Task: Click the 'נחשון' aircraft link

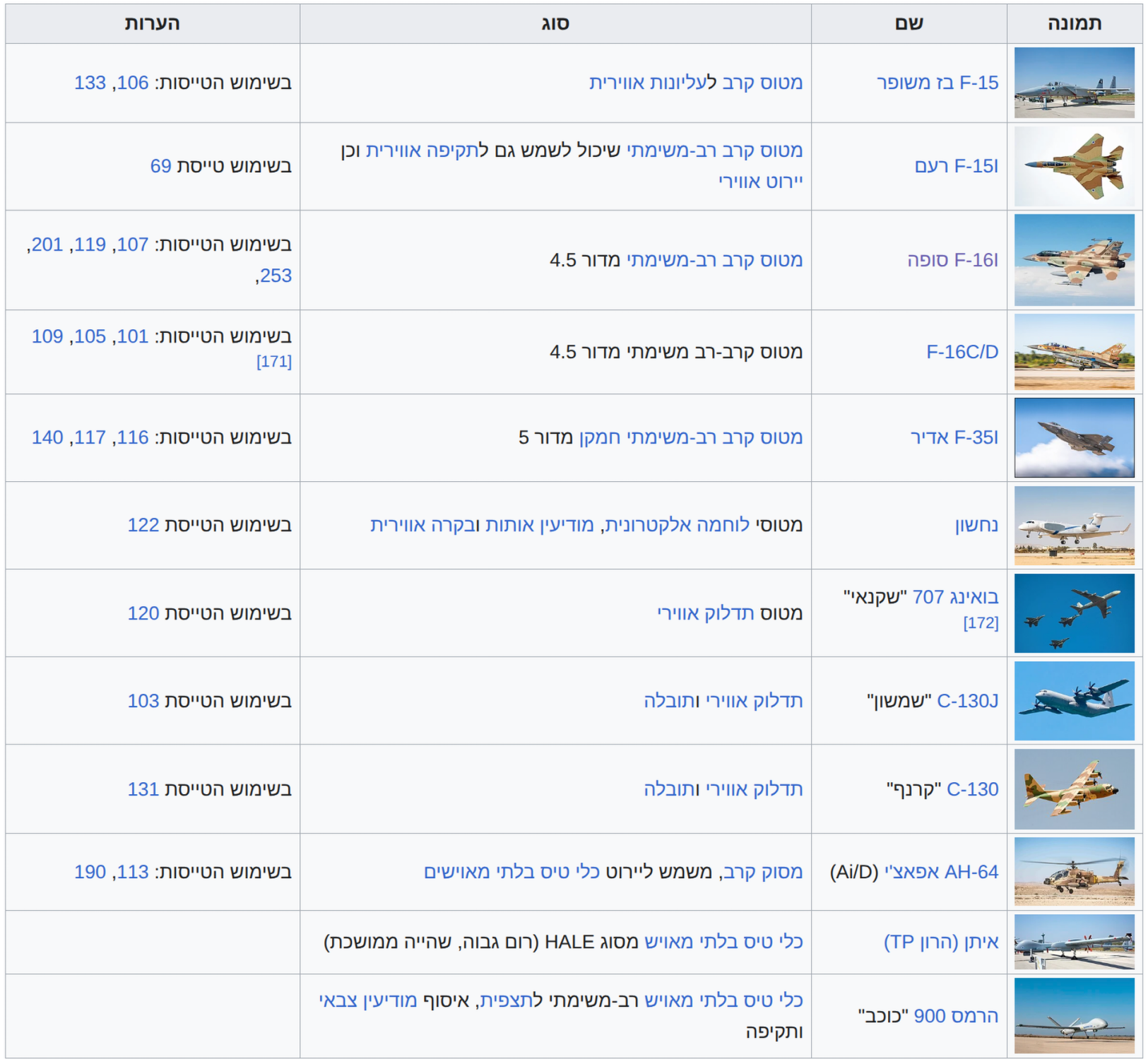Action: coord(976,525)
